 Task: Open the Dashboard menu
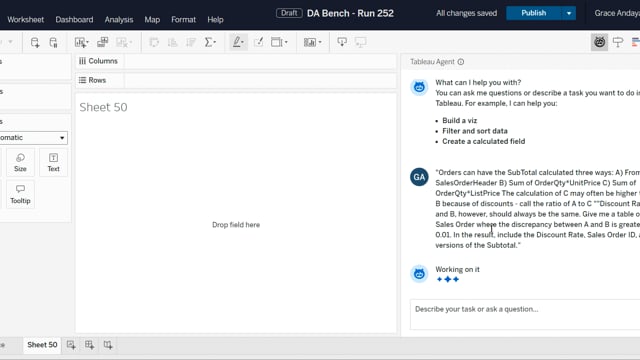(74, 20)
